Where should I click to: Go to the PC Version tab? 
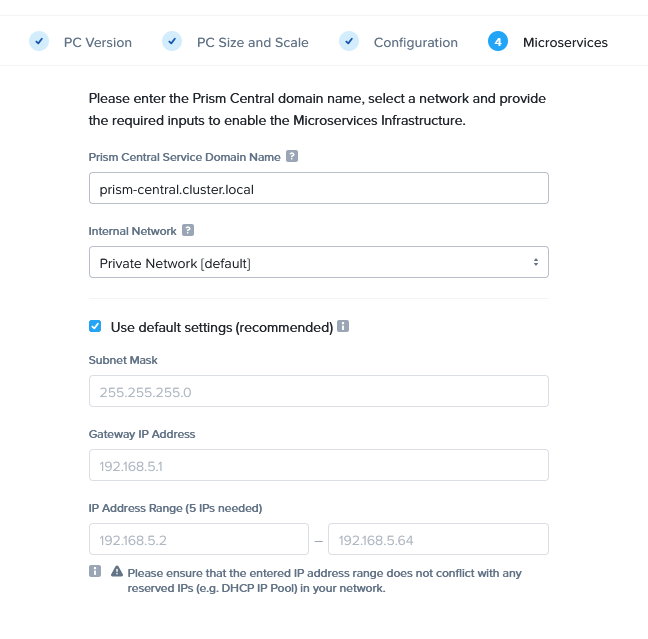[x=97, y=43]
